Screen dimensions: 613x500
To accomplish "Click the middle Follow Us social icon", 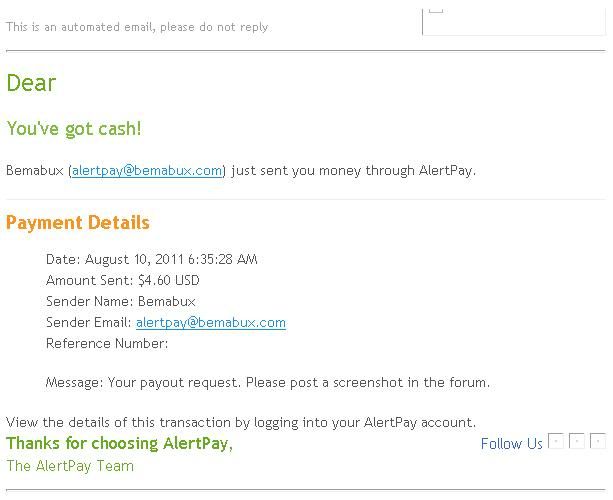I will (x=577, y=441).
